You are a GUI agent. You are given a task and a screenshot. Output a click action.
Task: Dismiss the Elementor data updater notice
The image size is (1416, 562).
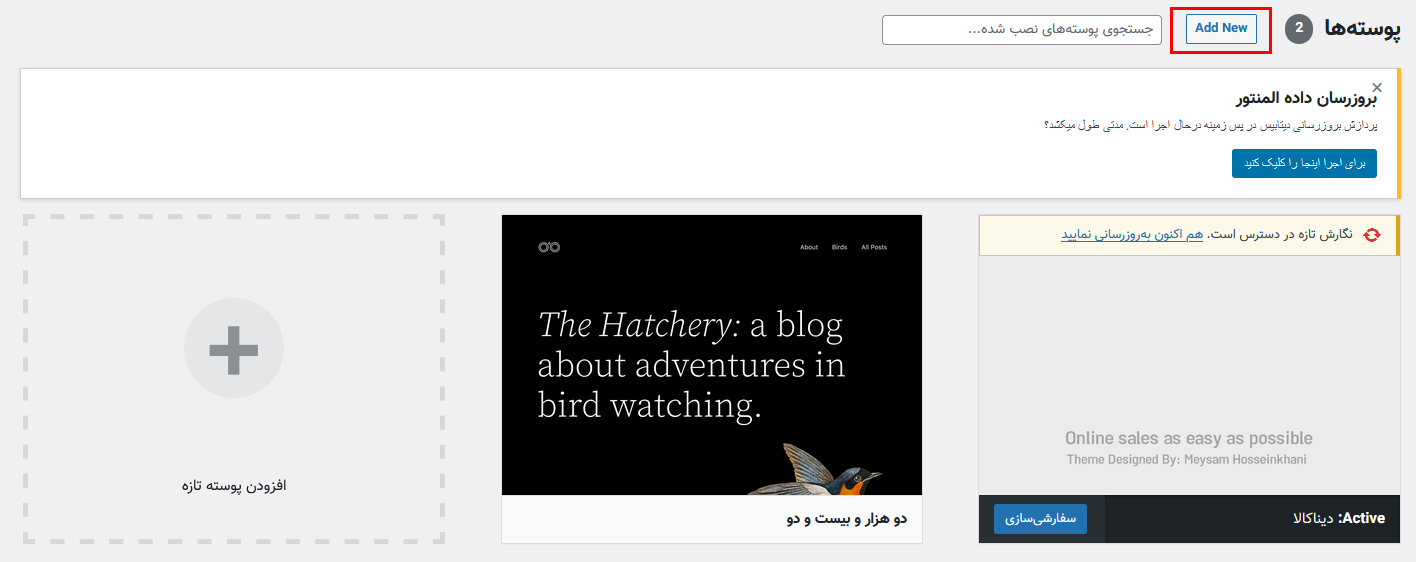click(1377, 87)
